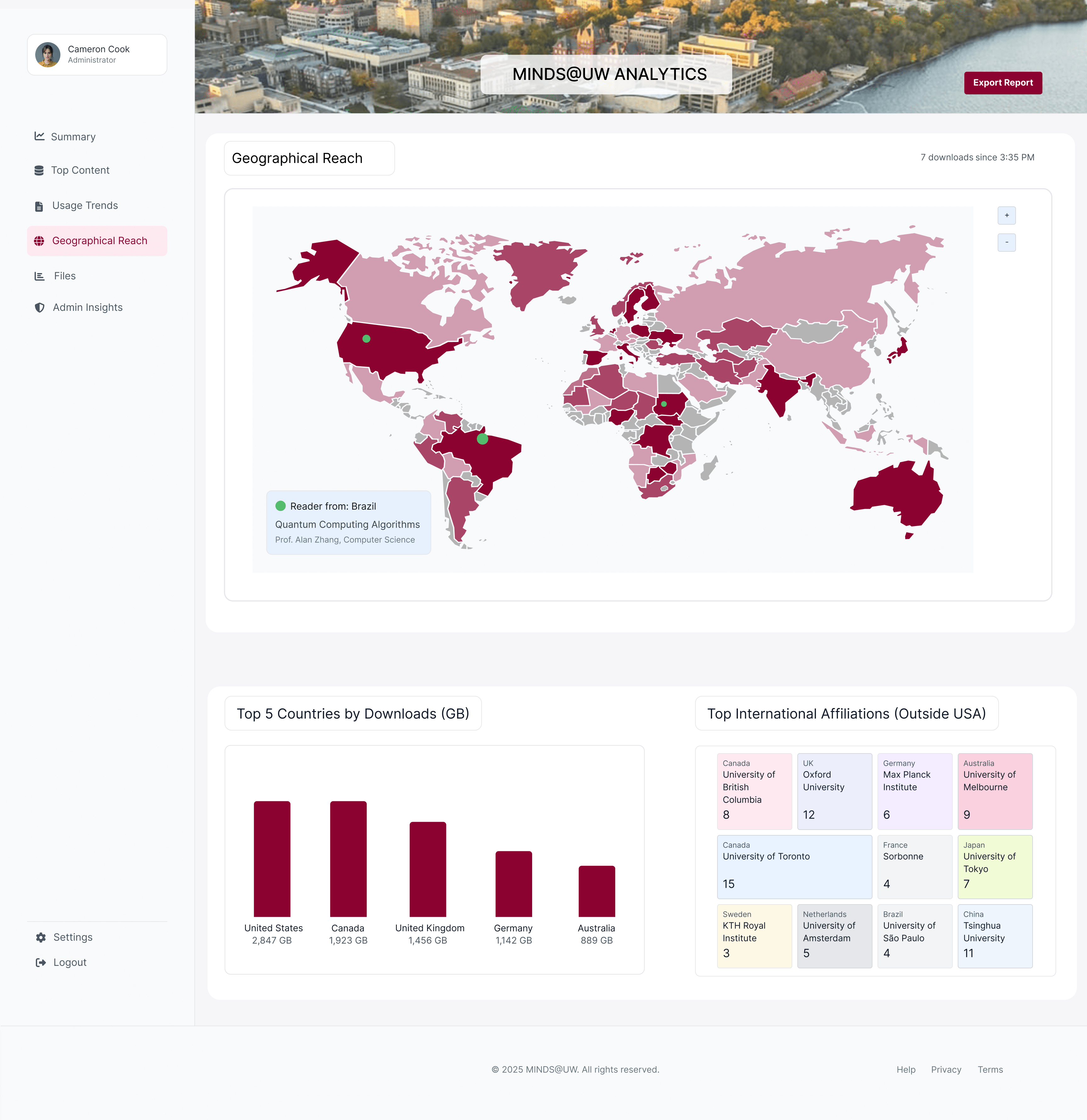Click the Geographical Reach globe icon
The width and height of the screenshot is (1087, 1120).
tap(39, 241)
